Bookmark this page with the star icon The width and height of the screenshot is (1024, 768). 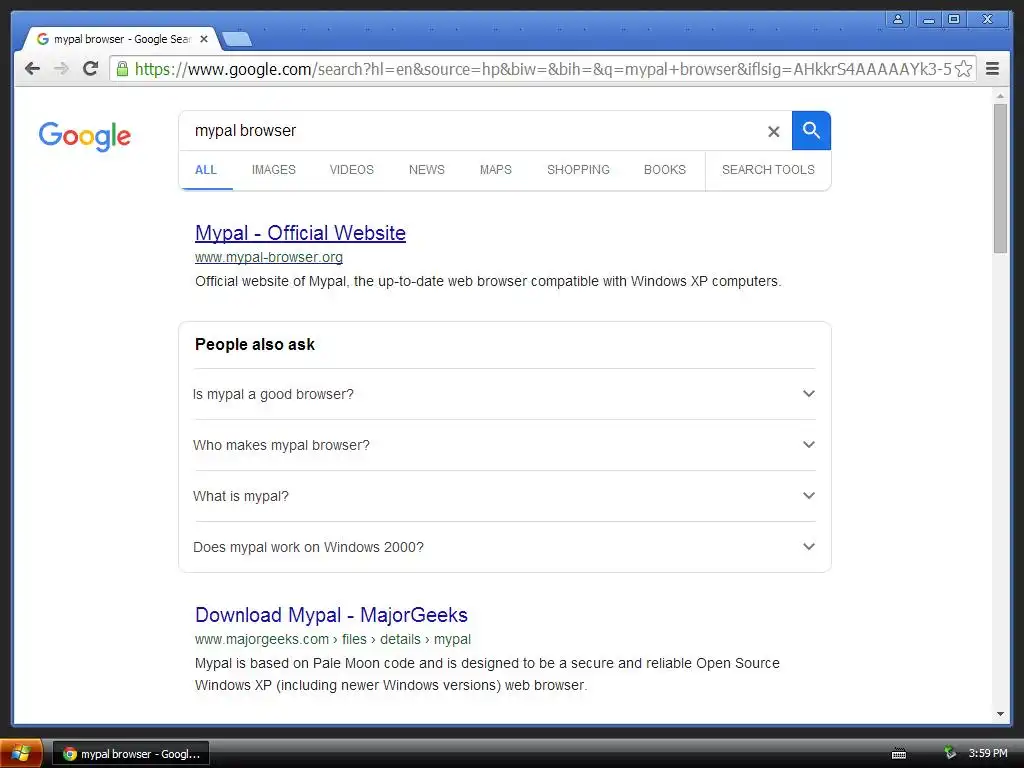point(963,69)
